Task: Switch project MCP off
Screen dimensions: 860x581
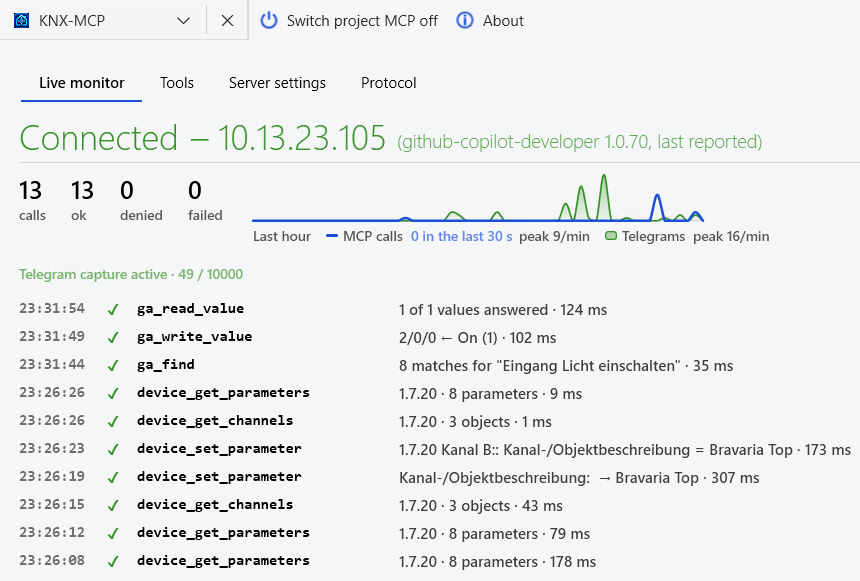Action: (x=349, y=21)
